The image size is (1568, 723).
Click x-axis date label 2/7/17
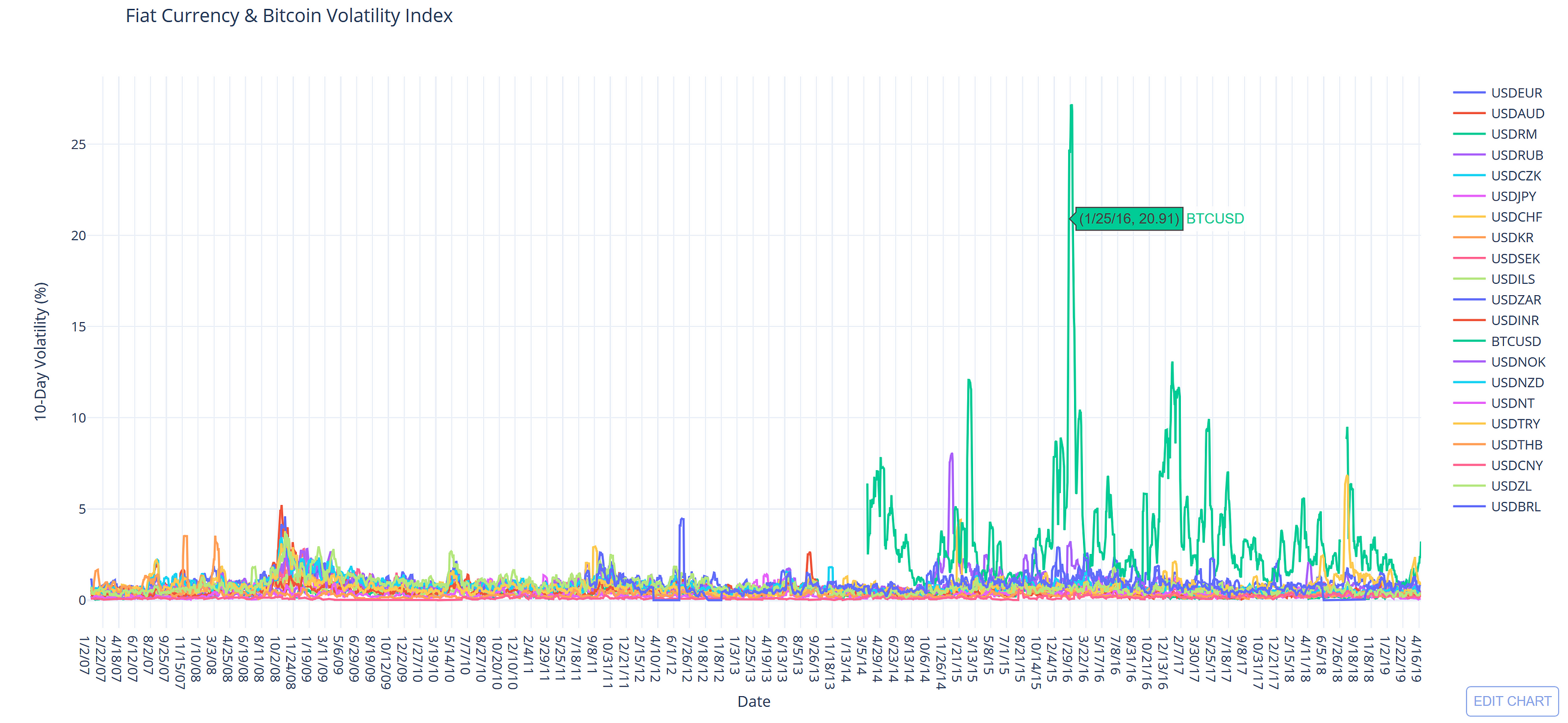click(1179, 655)
